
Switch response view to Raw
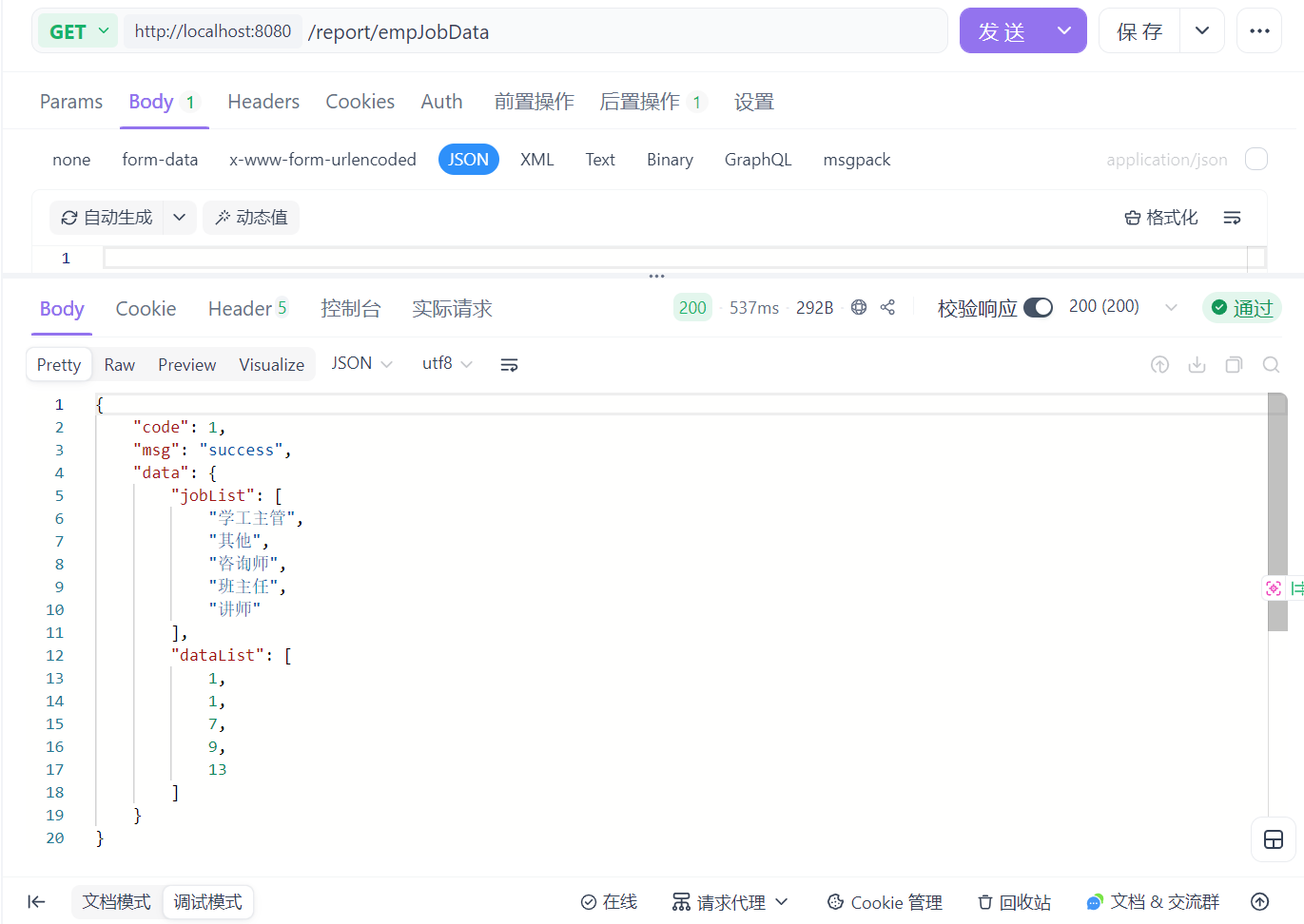[119, 365]
